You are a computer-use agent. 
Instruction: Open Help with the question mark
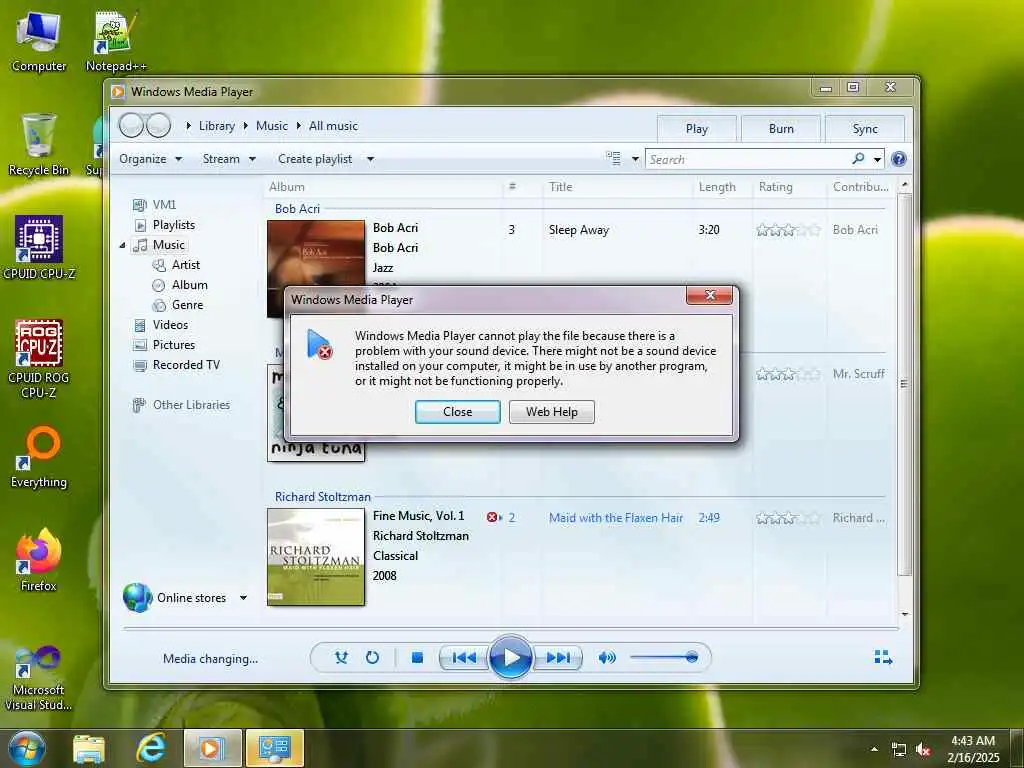(899, 159)
